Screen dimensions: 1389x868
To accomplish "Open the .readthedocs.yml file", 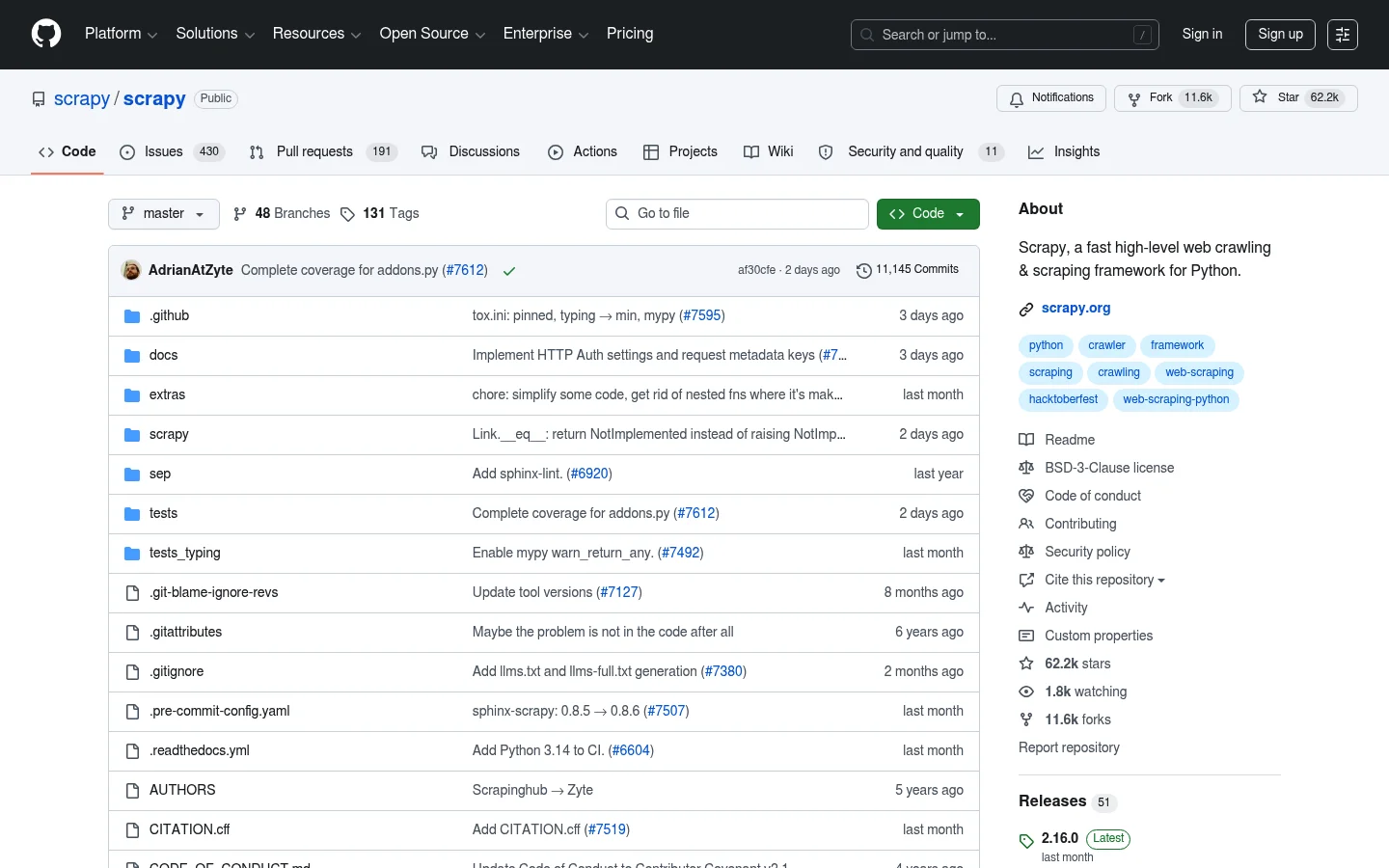I will [200, 750].
